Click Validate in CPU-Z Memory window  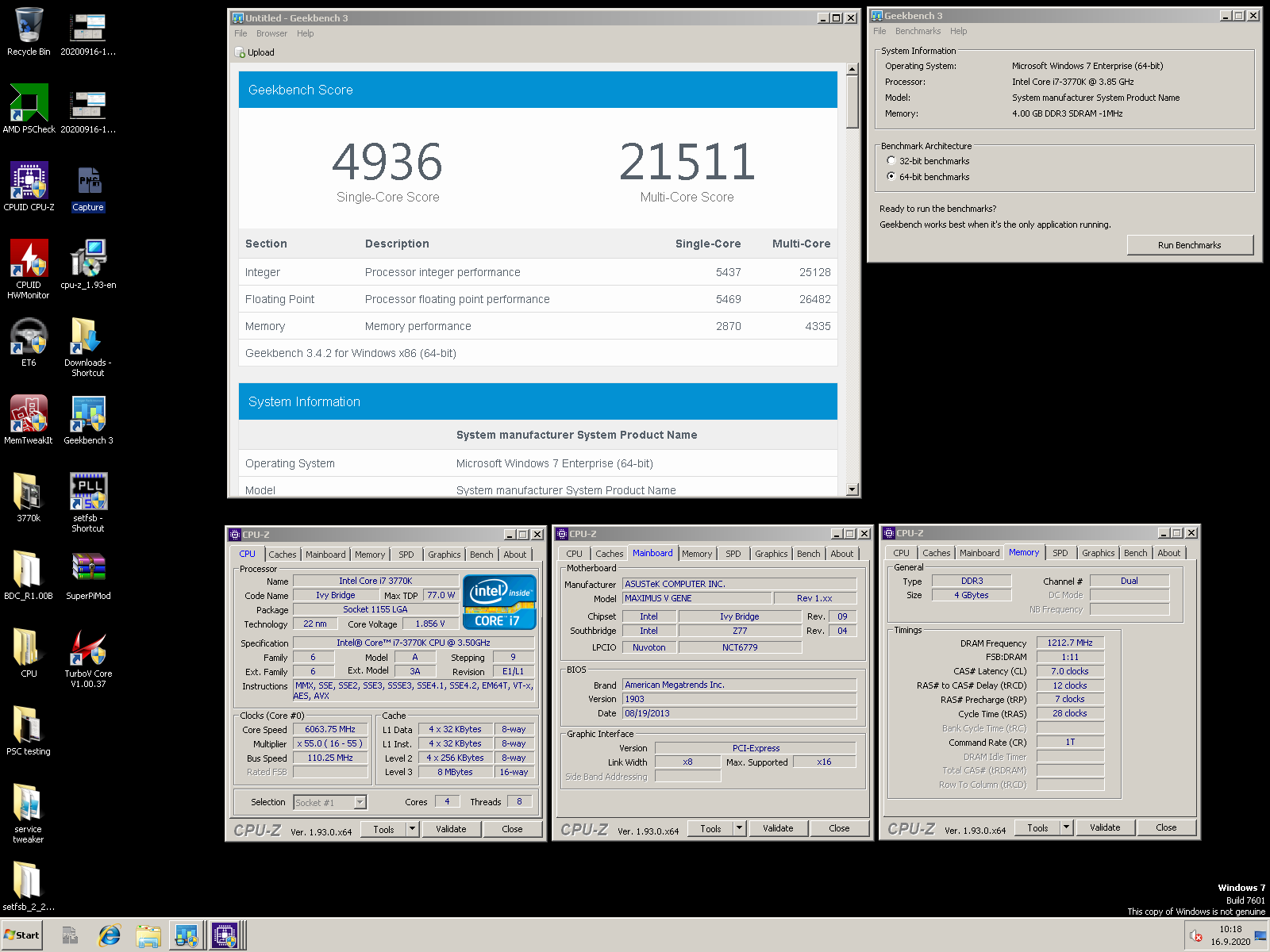[1105, 827]
